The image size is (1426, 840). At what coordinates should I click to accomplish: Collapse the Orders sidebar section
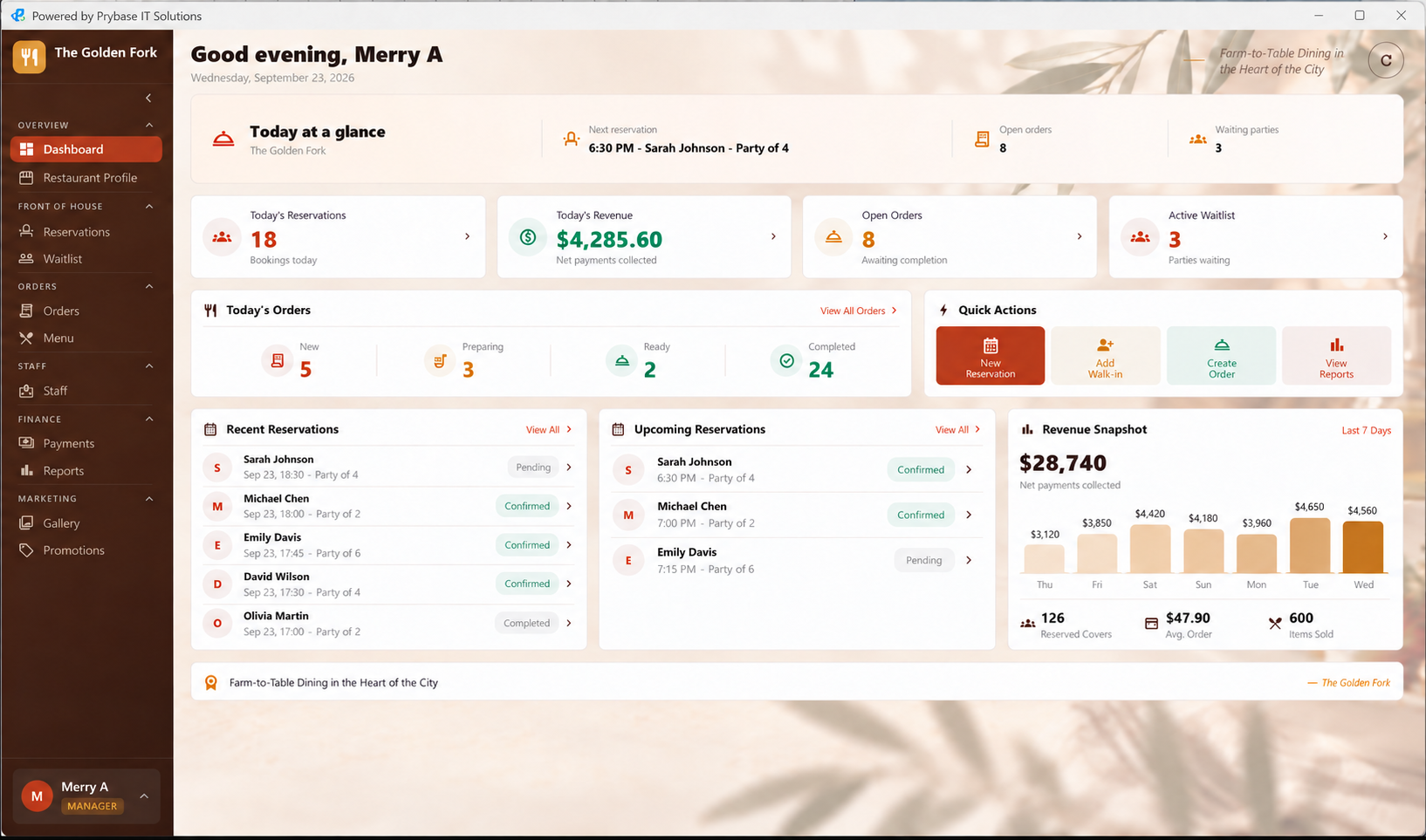point(149,286)
